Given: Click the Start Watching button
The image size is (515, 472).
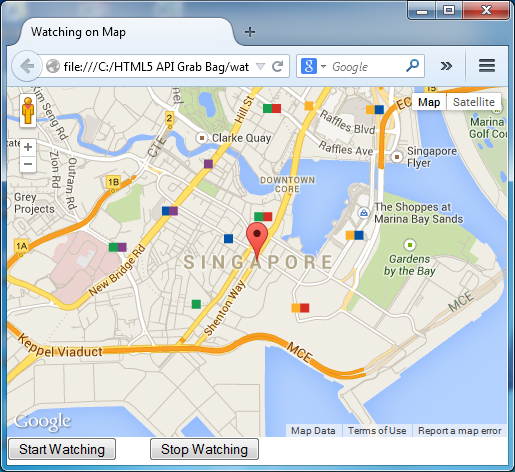Looking at the screenshot, I should [x=62, y=449].
